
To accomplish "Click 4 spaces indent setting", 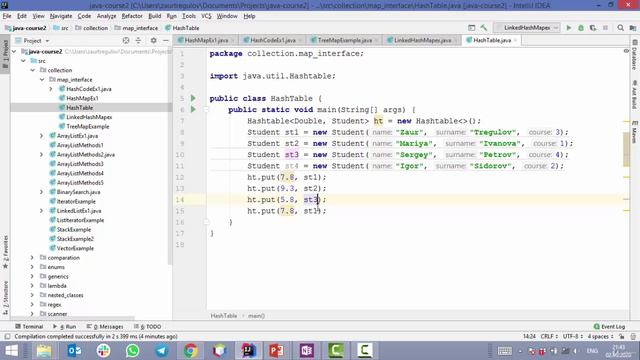I will pyautogui.click(x=600, y=337).
